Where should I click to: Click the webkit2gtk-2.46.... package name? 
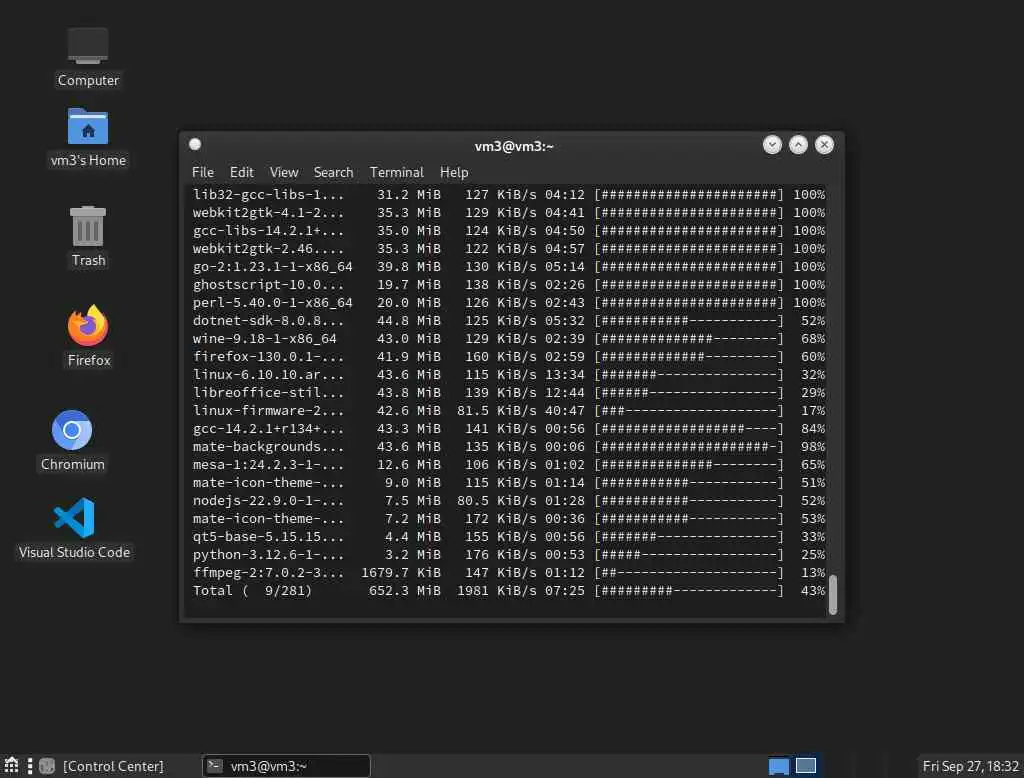tap(268, 249)
